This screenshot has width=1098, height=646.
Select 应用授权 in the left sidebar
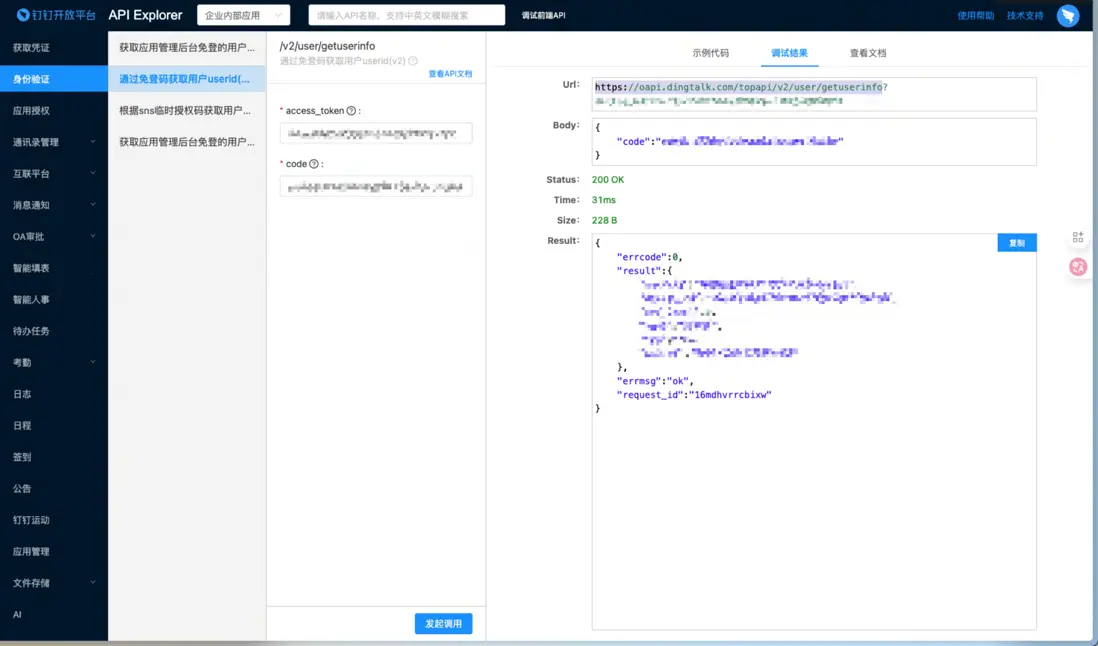click(x=54, y=111)
